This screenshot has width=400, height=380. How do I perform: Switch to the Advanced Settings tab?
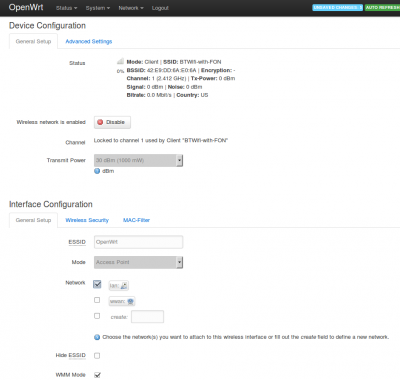[89, 41]
